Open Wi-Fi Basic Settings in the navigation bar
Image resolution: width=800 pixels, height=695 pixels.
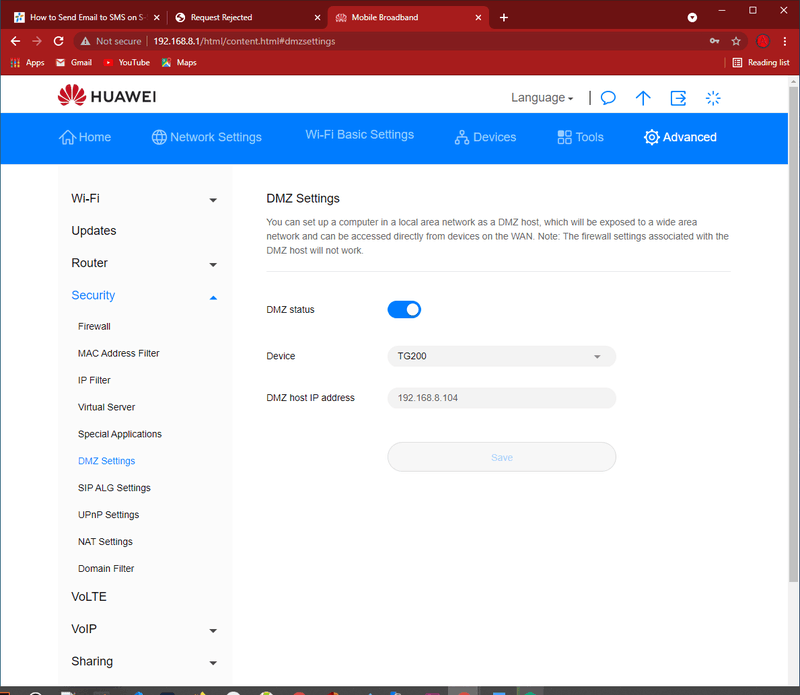pyautogui.click(x=360, y=135)
